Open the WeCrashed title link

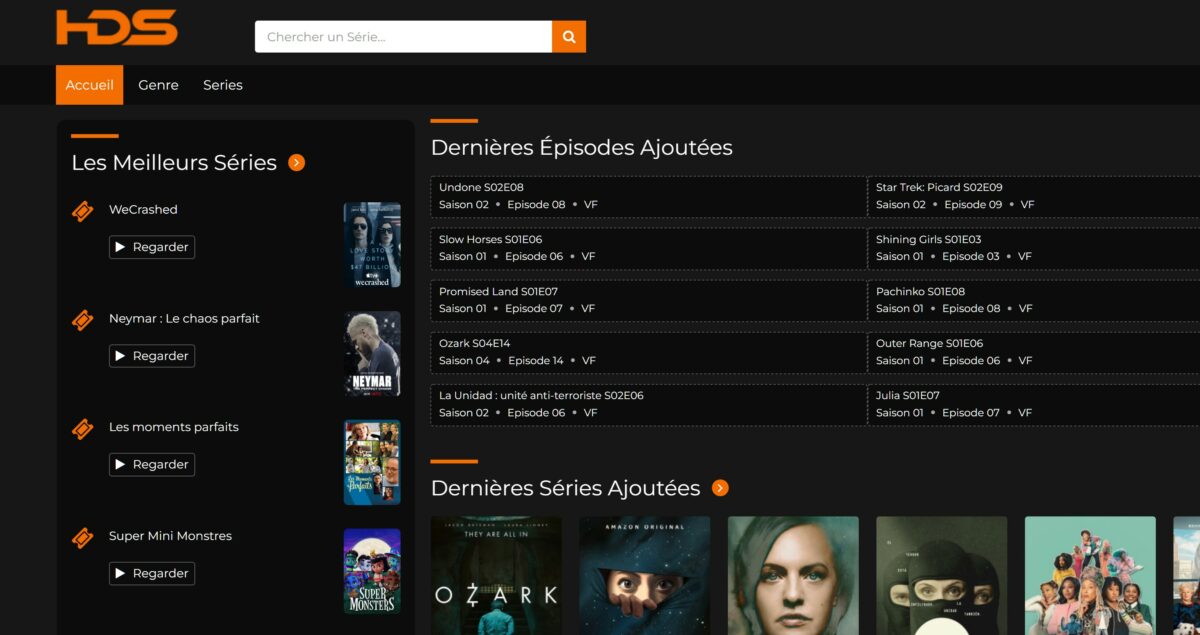coord(143,210)
